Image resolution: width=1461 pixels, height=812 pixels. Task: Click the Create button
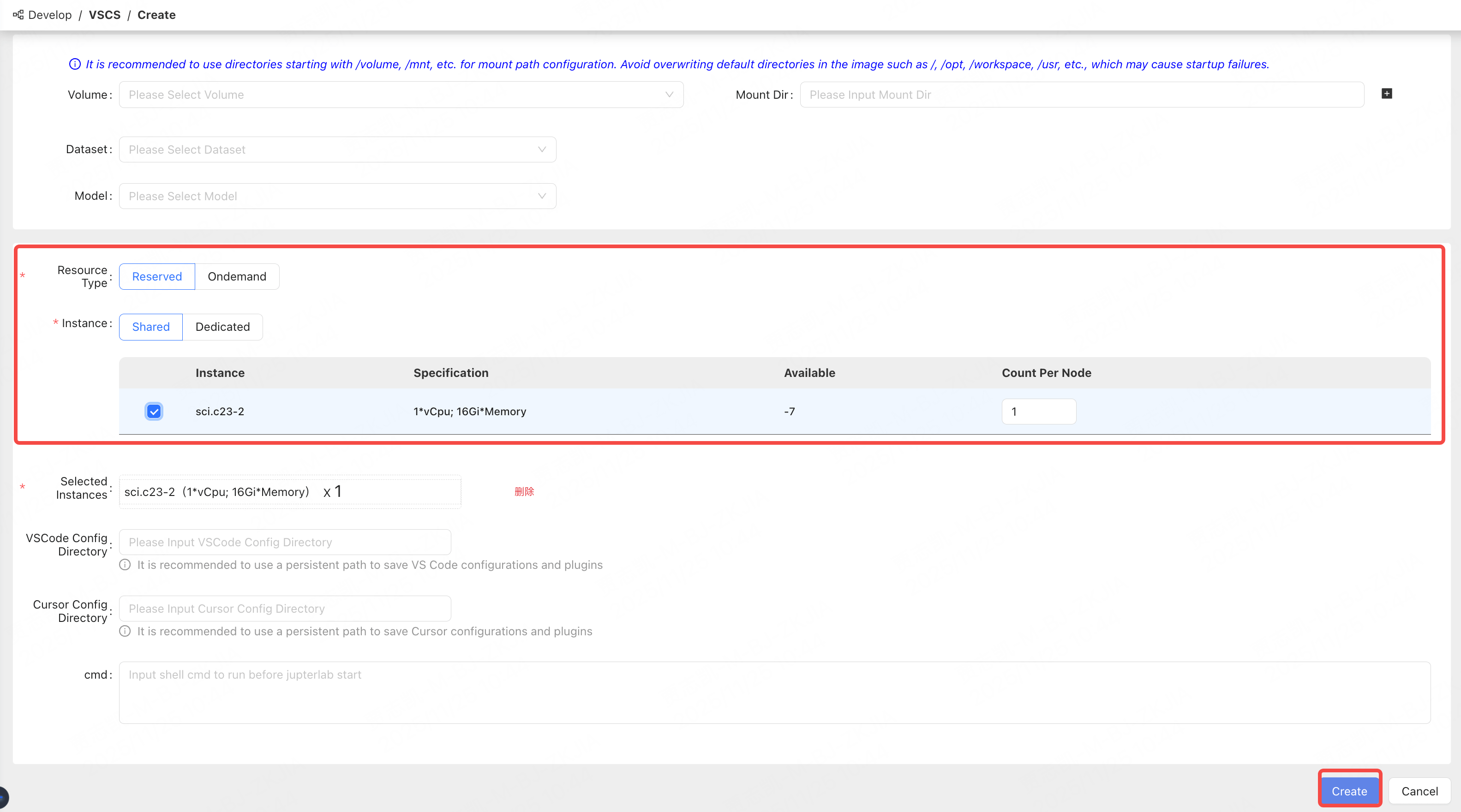[1349, 791]
